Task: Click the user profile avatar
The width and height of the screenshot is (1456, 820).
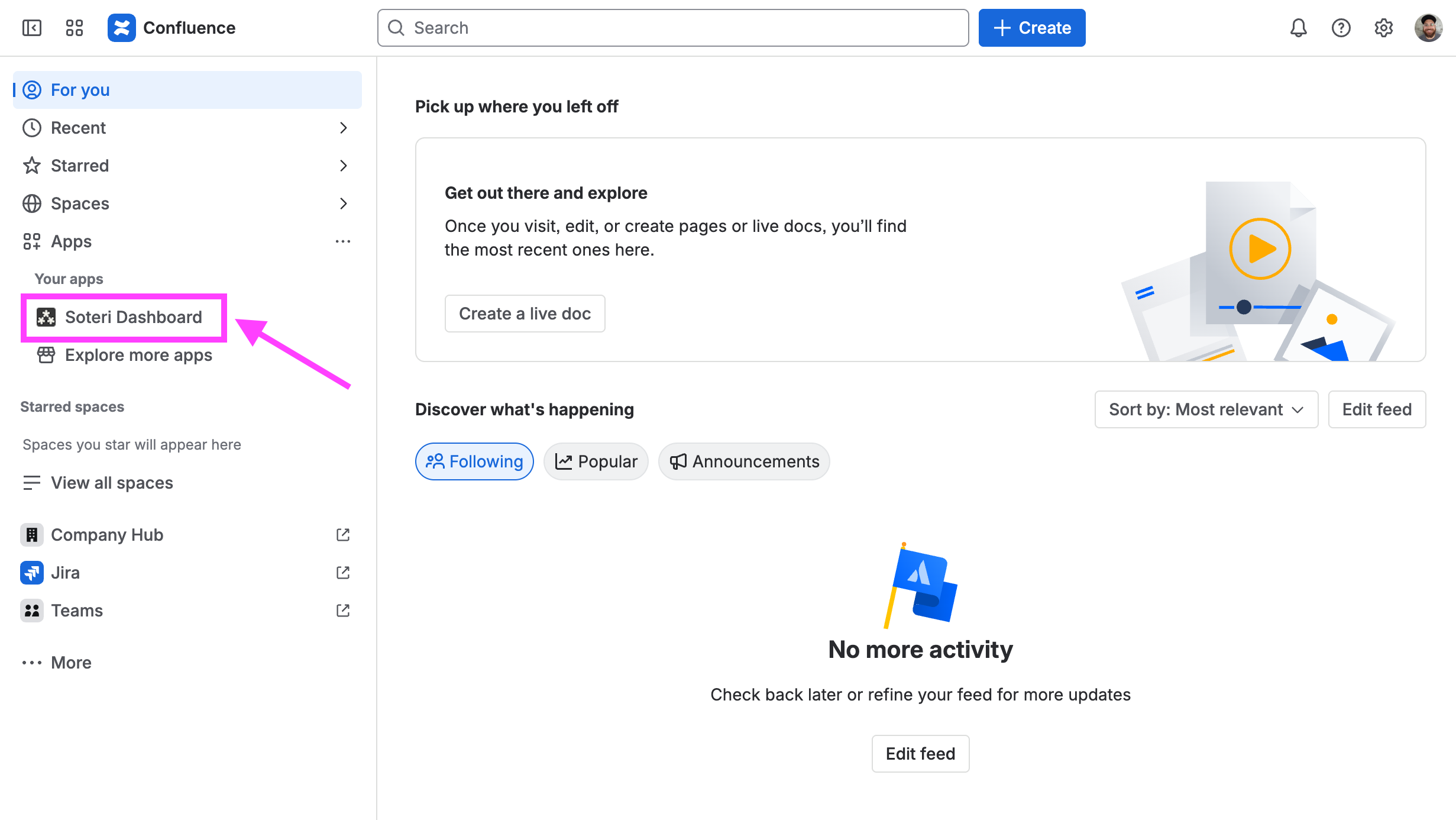Action: coord(1428,28)
